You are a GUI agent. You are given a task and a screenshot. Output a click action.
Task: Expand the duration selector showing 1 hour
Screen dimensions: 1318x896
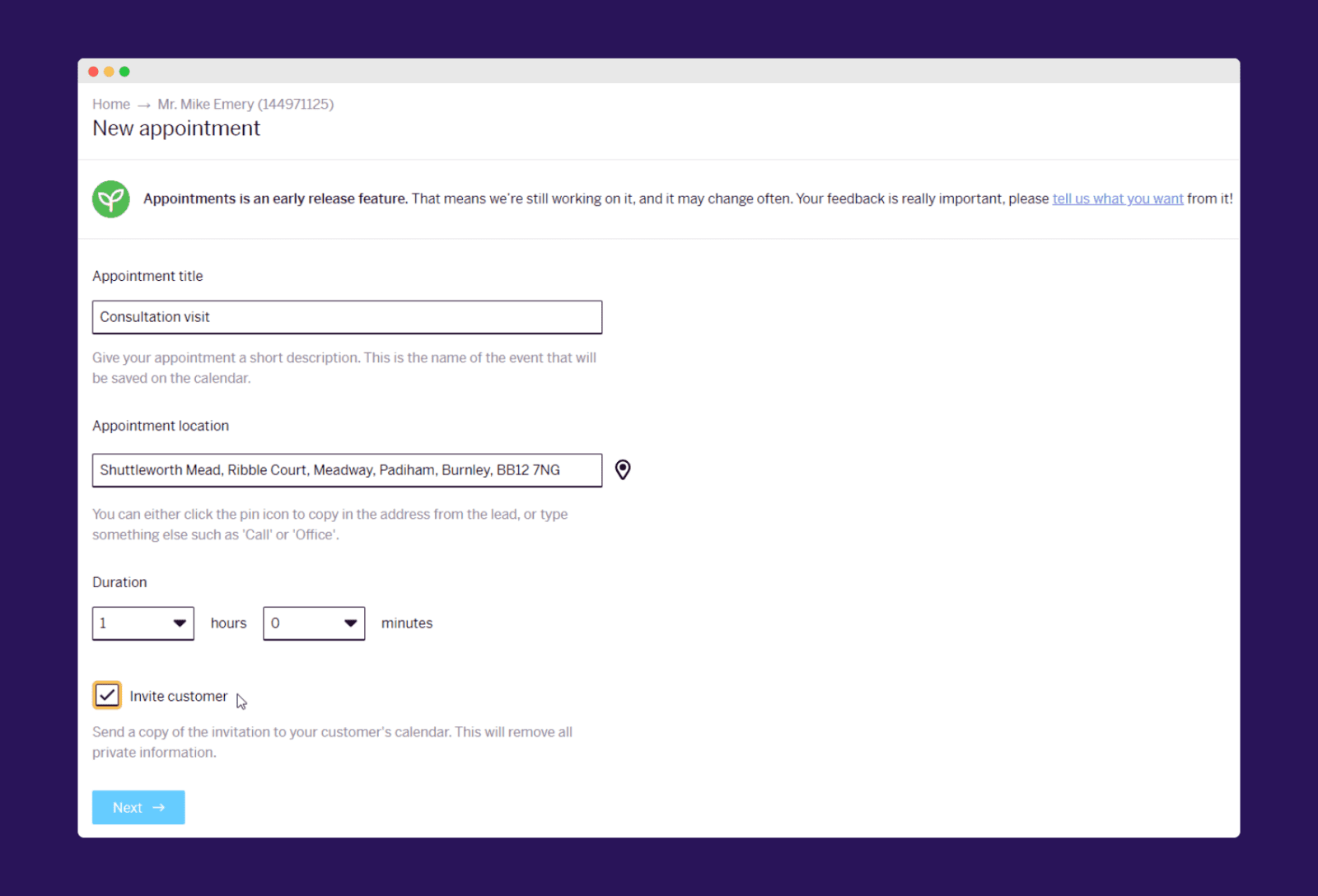click(143, 623)
